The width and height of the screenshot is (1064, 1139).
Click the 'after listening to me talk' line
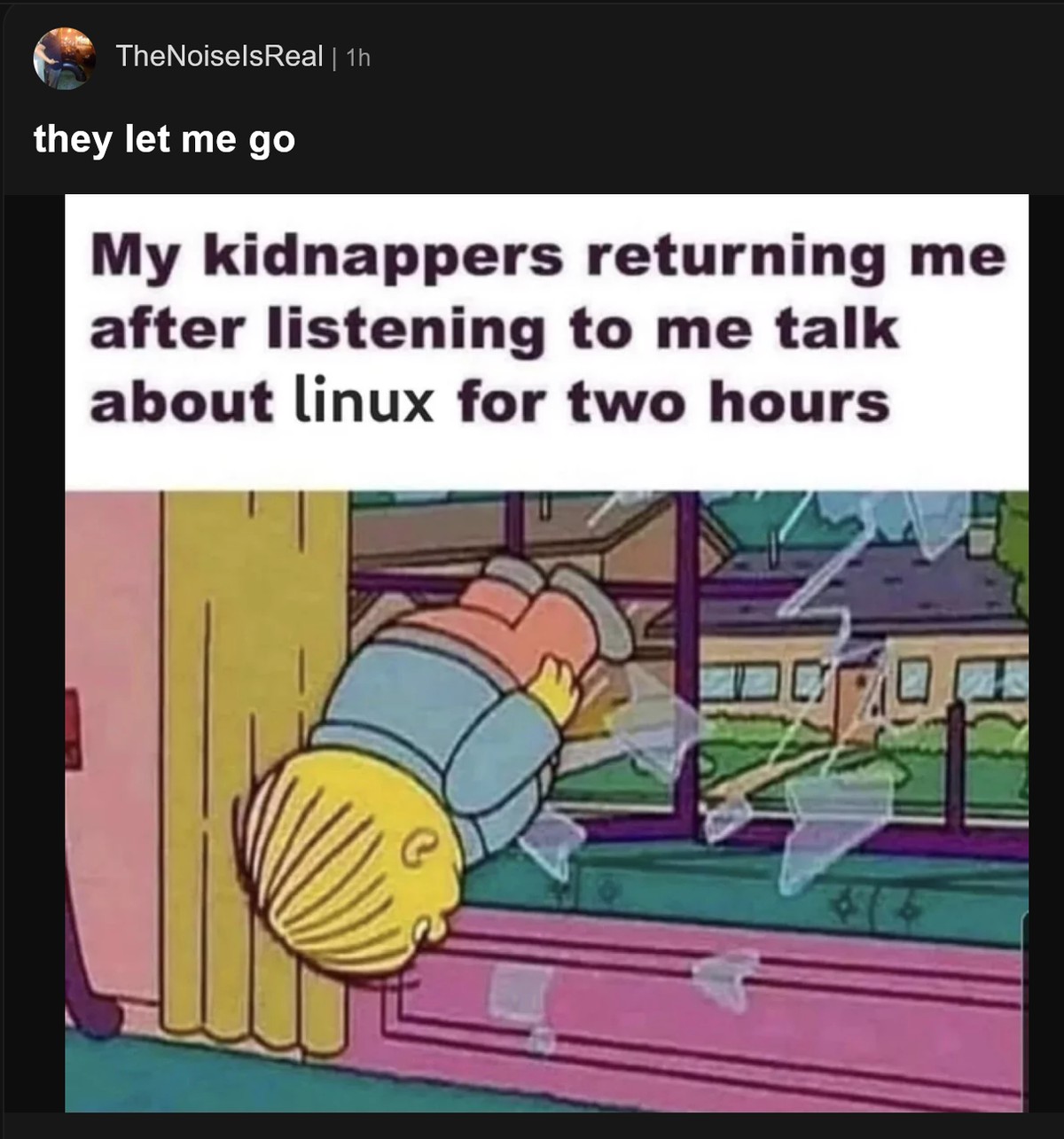tap(494, 330)
